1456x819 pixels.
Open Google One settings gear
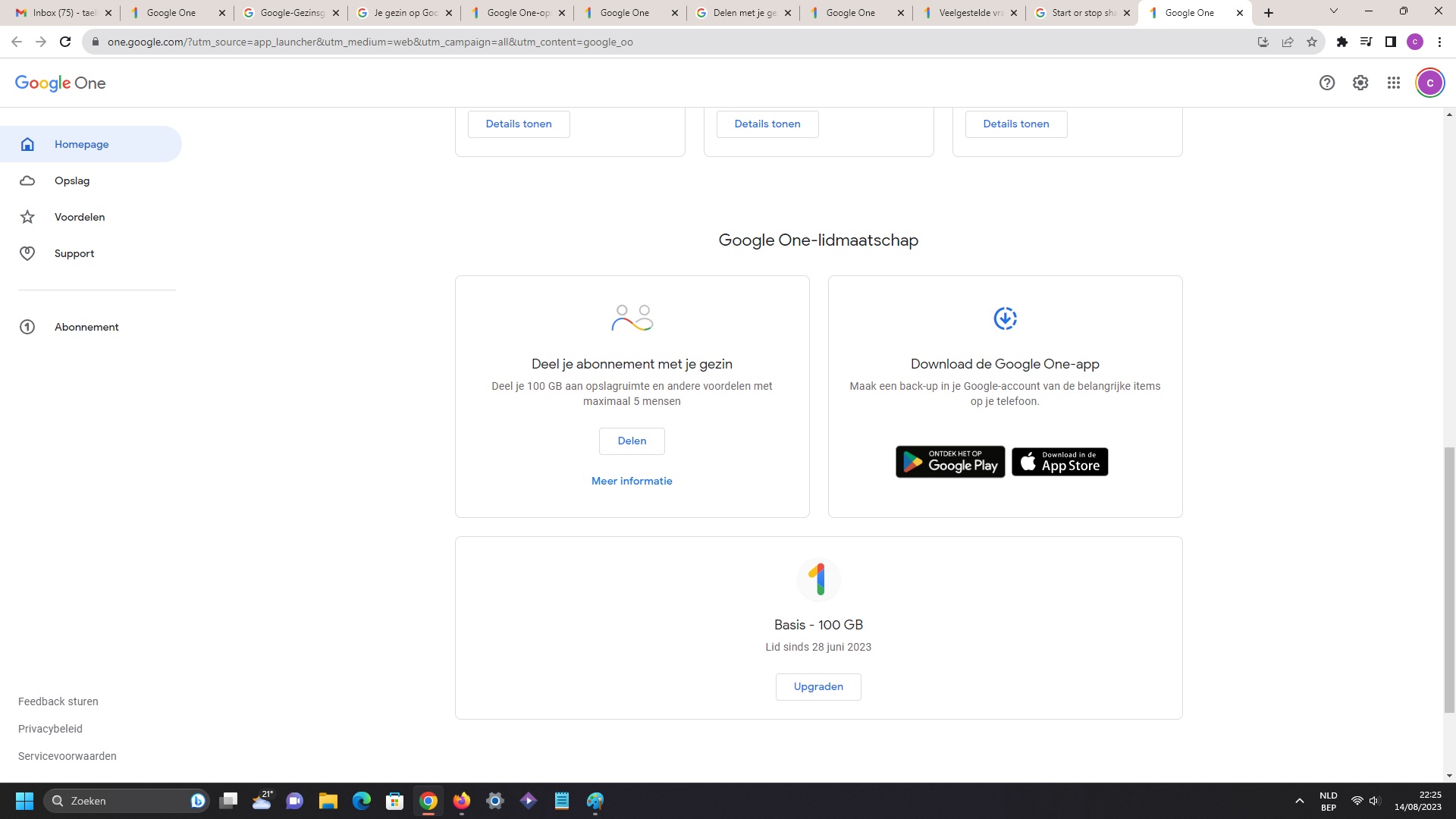(x=1360, y=83)
